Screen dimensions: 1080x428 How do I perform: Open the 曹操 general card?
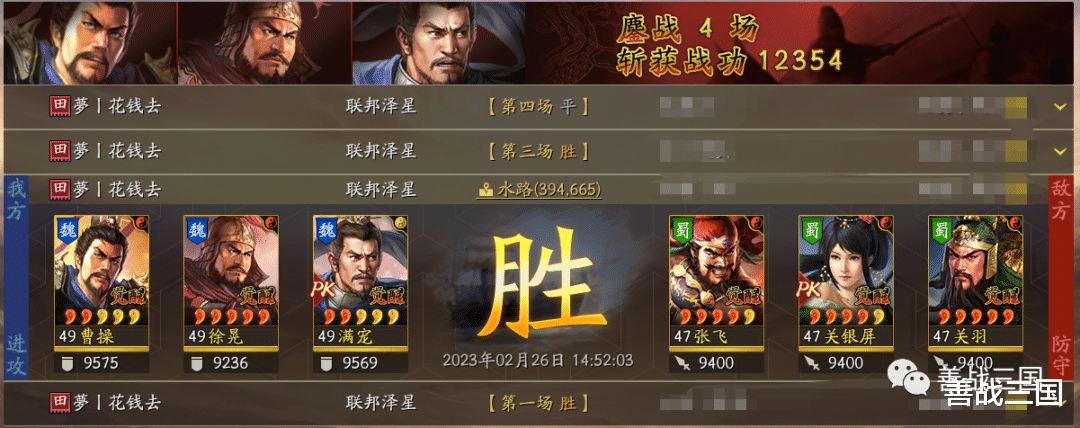tap(101, 283)
